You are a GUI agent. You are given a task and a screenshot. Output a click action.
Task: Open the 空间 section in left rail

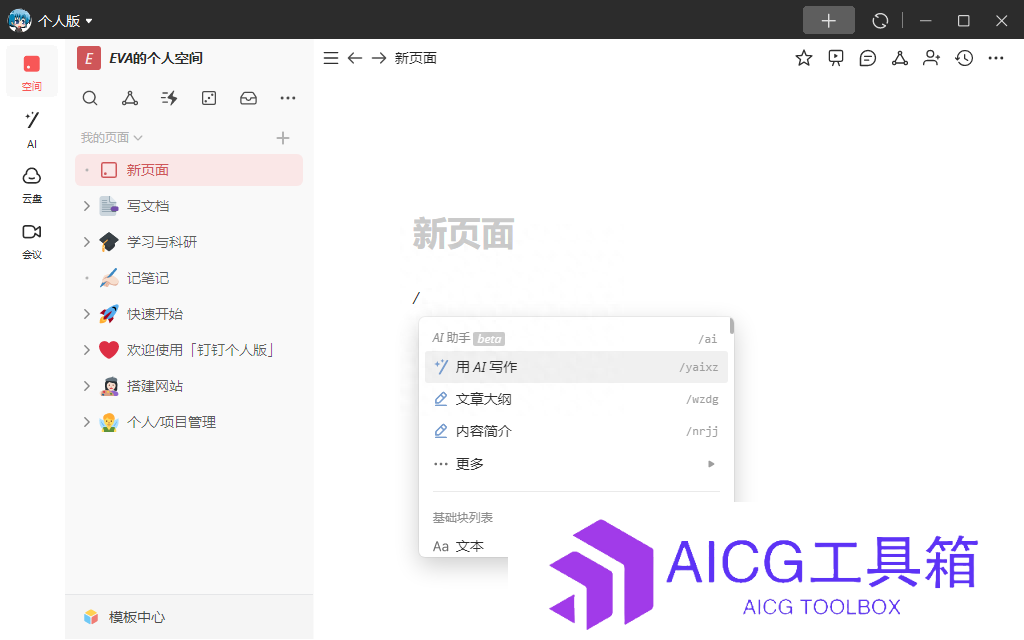click(x=31, y=72)
